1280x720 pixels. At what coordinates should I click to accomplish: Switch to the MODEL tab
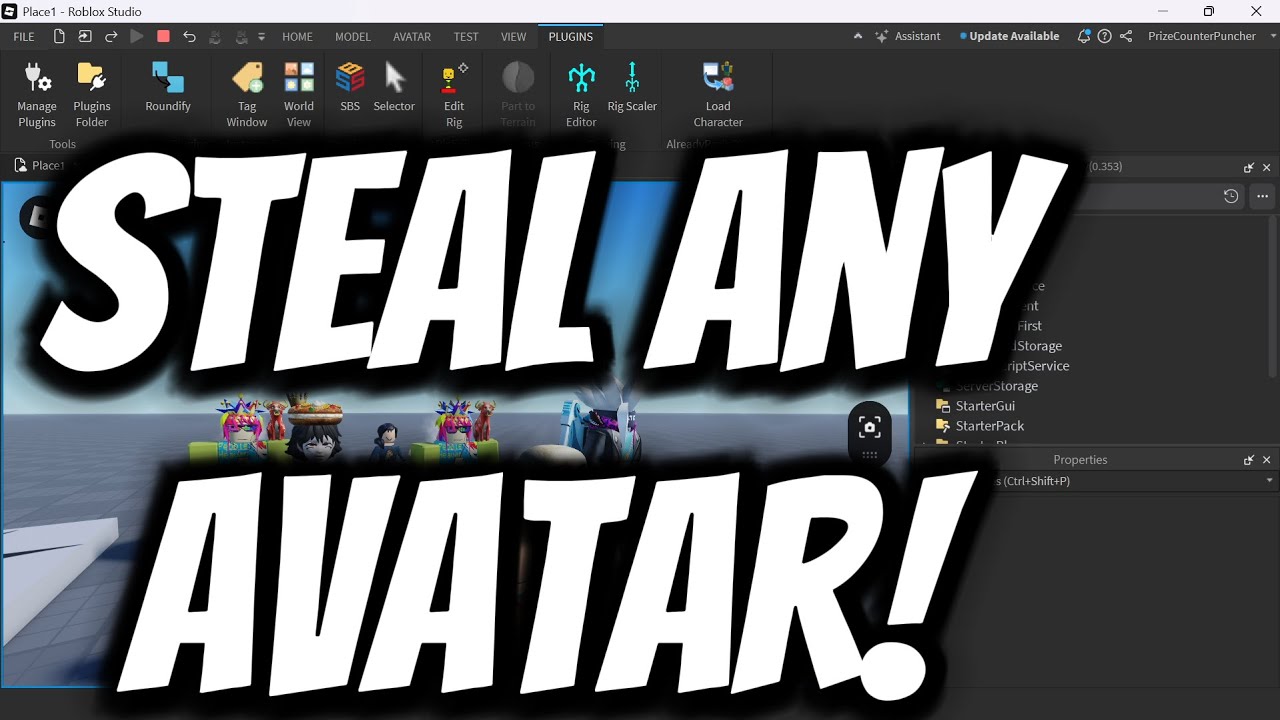[353, 36]
